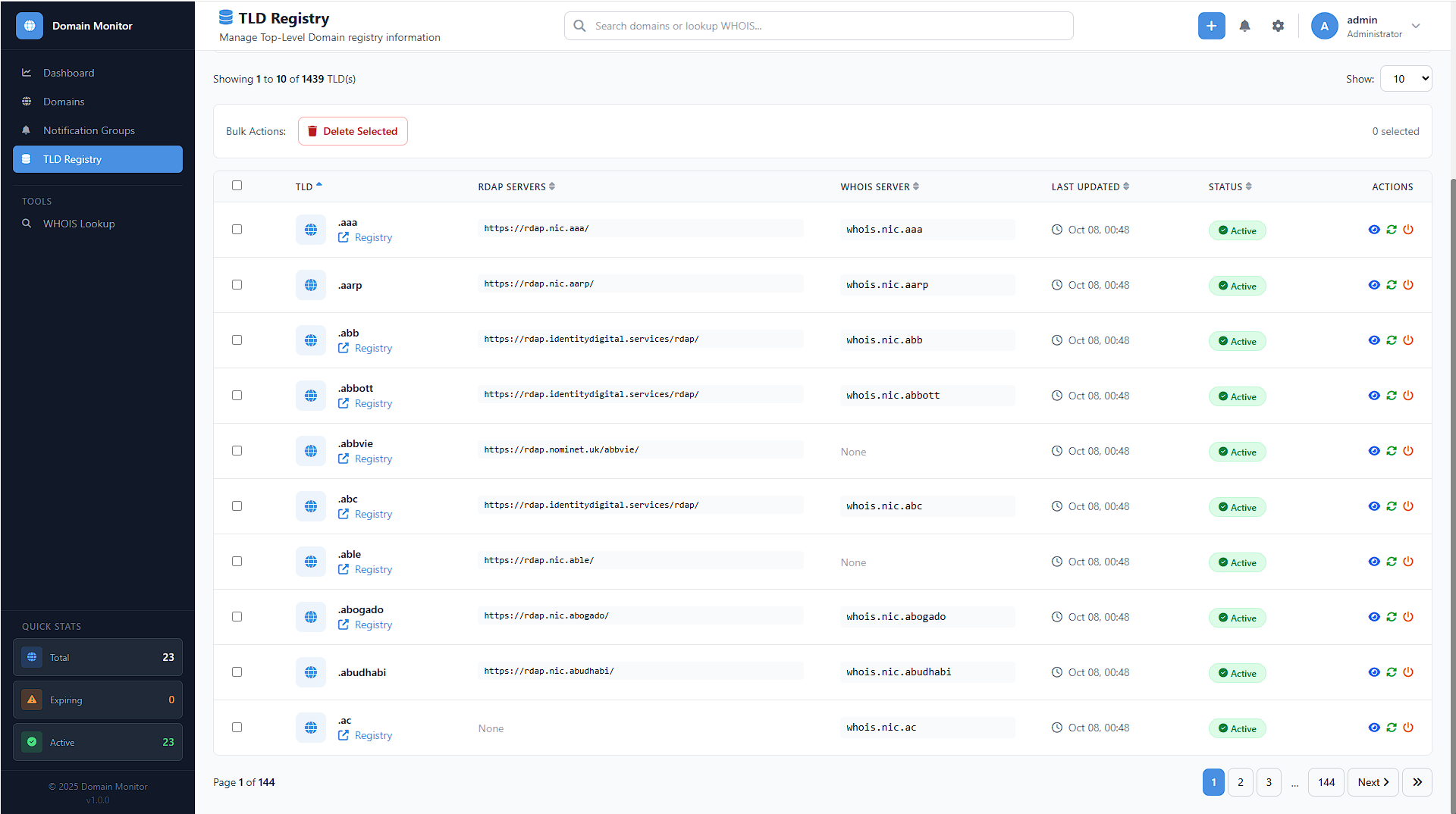
Task: Jump to last page double-chevron
Action: click(1417, 782)
